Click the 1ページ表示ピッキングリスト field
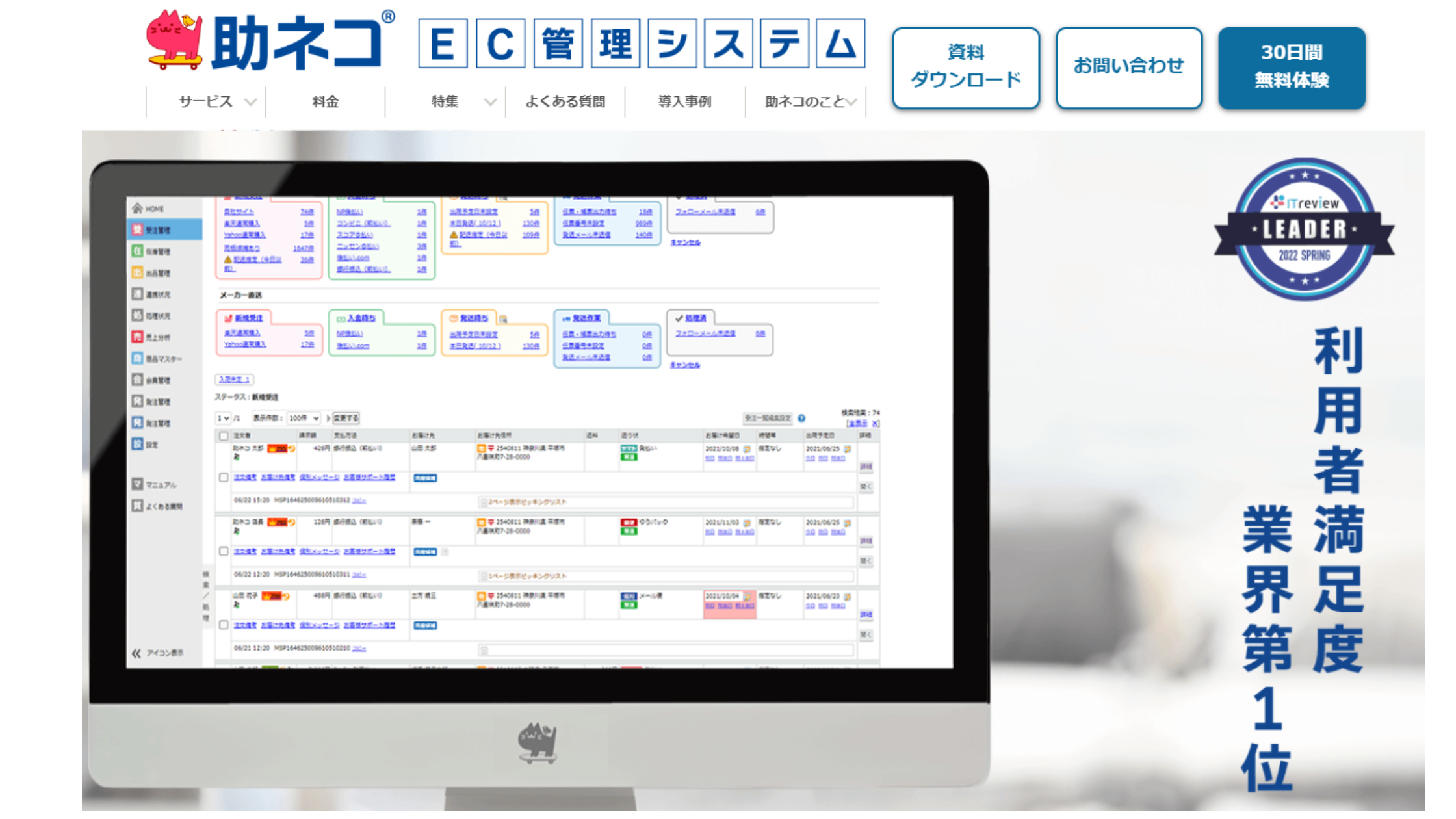Viewport: 1456px width, 819px height. pyautogui.click(x=666, y=576)
